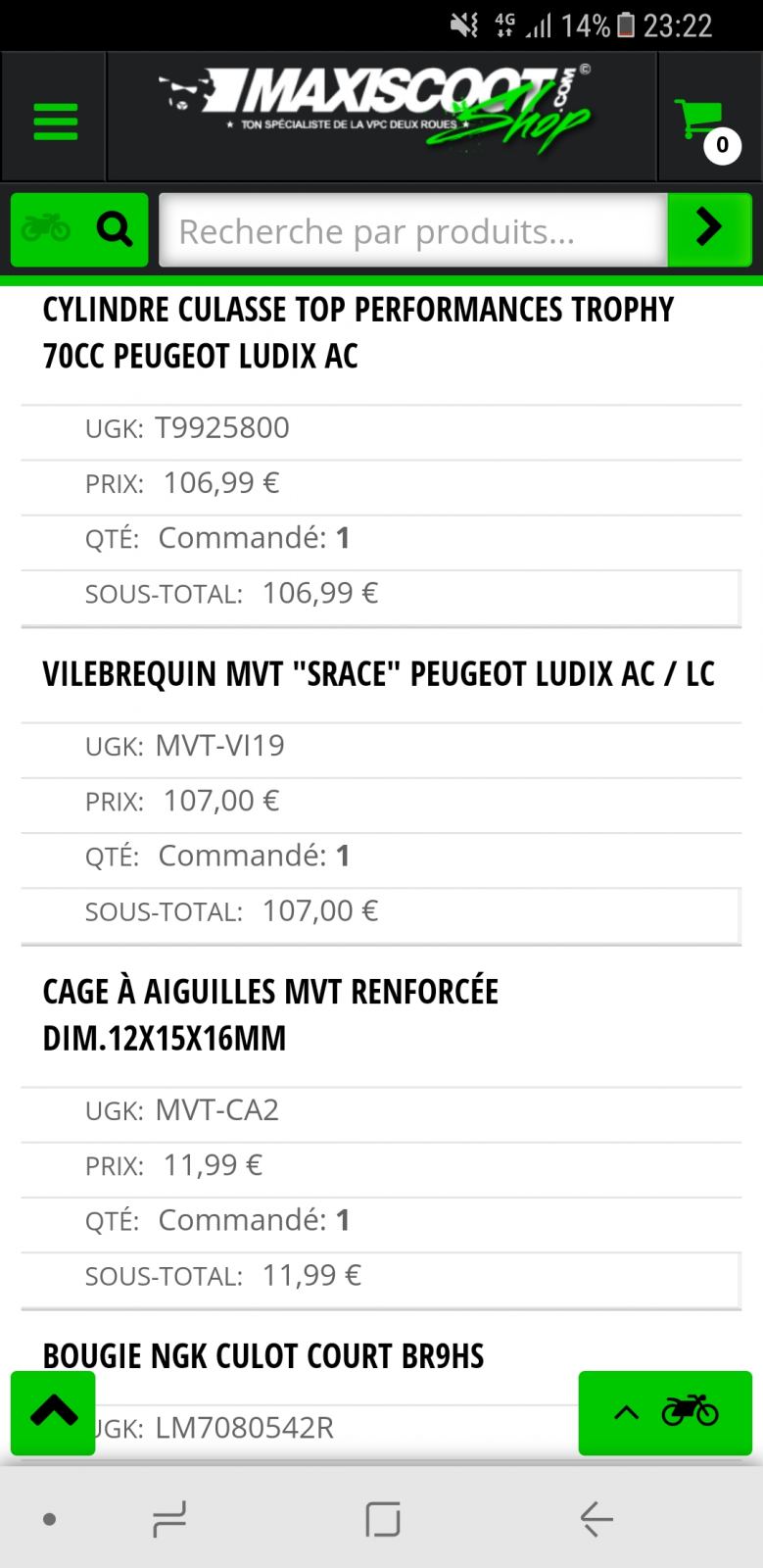Open Cage à Aiguilles MVT product
763x1568 pixels.
click(x=270, y=1014)
